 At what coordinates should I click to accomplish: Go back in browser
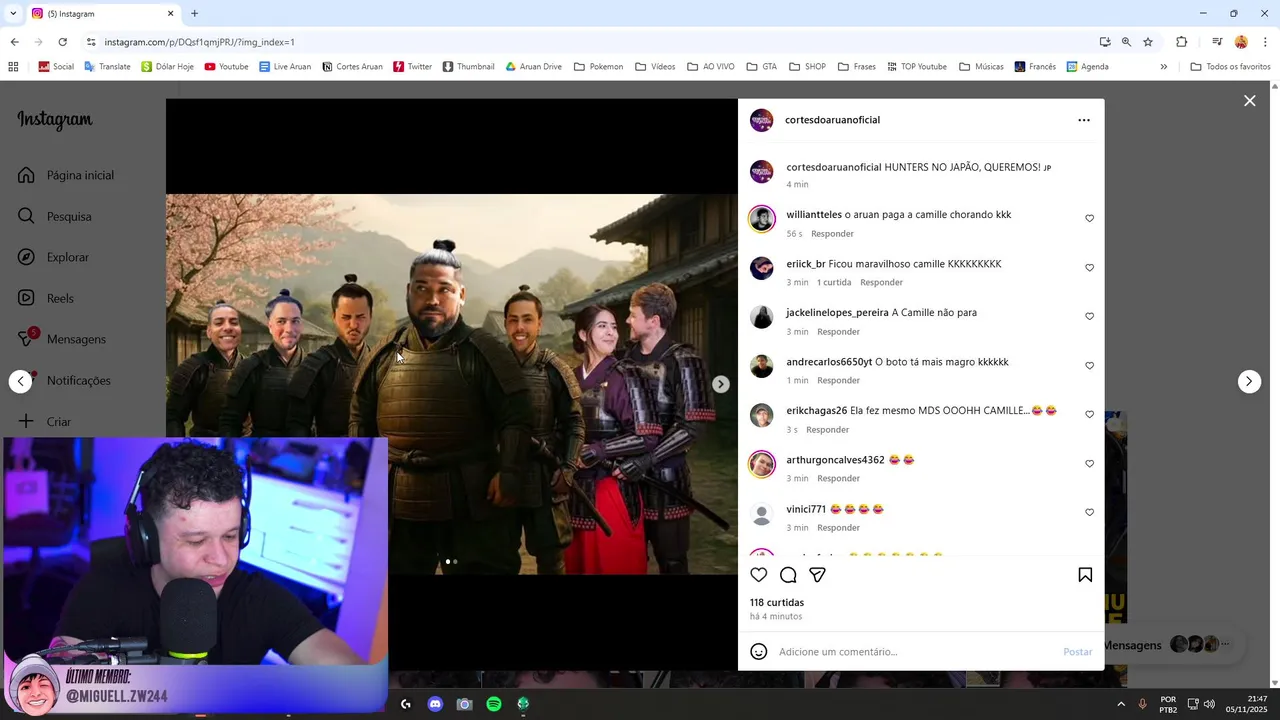pyautogui.click(x=14, y=42)
